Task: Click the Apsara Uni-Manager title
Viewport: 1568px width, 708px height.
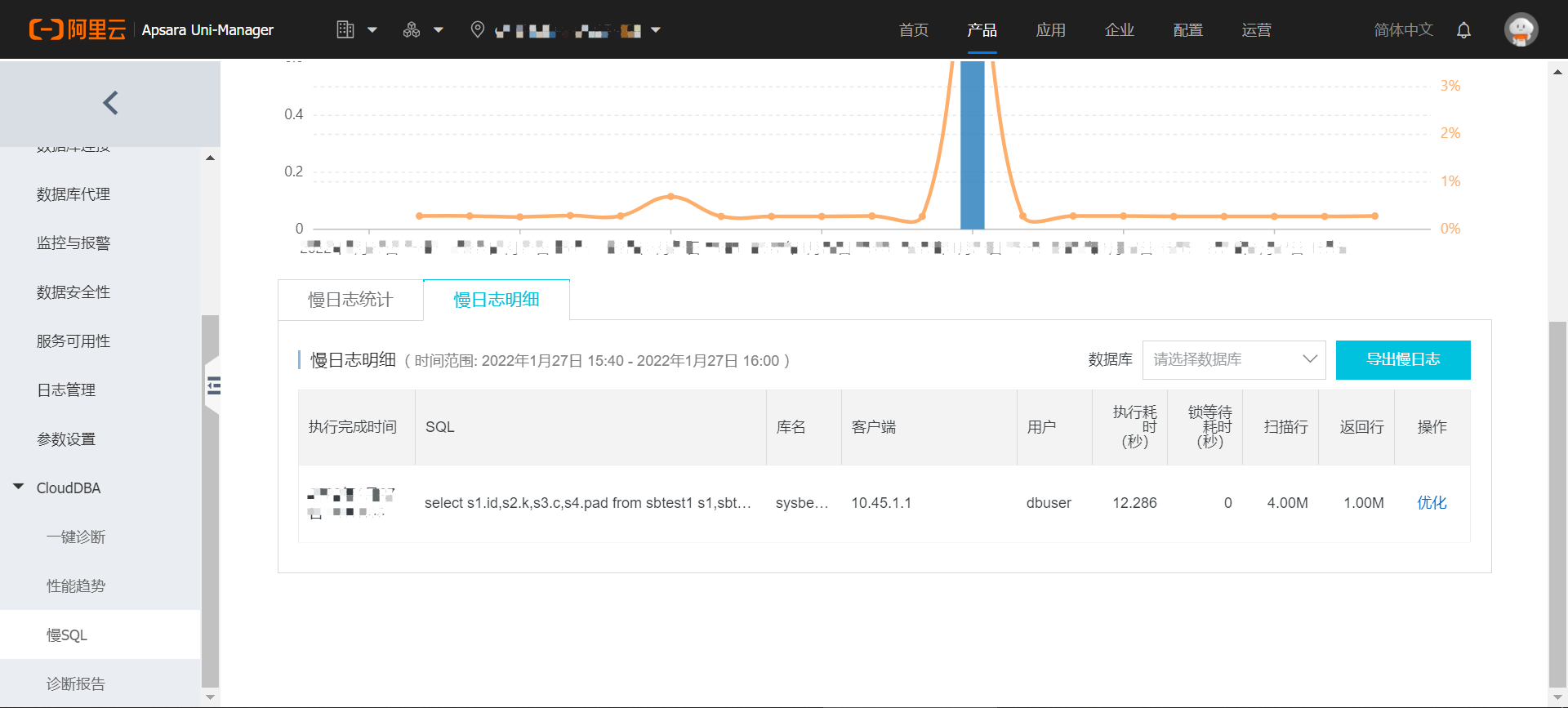Action: tap(207, 30)
